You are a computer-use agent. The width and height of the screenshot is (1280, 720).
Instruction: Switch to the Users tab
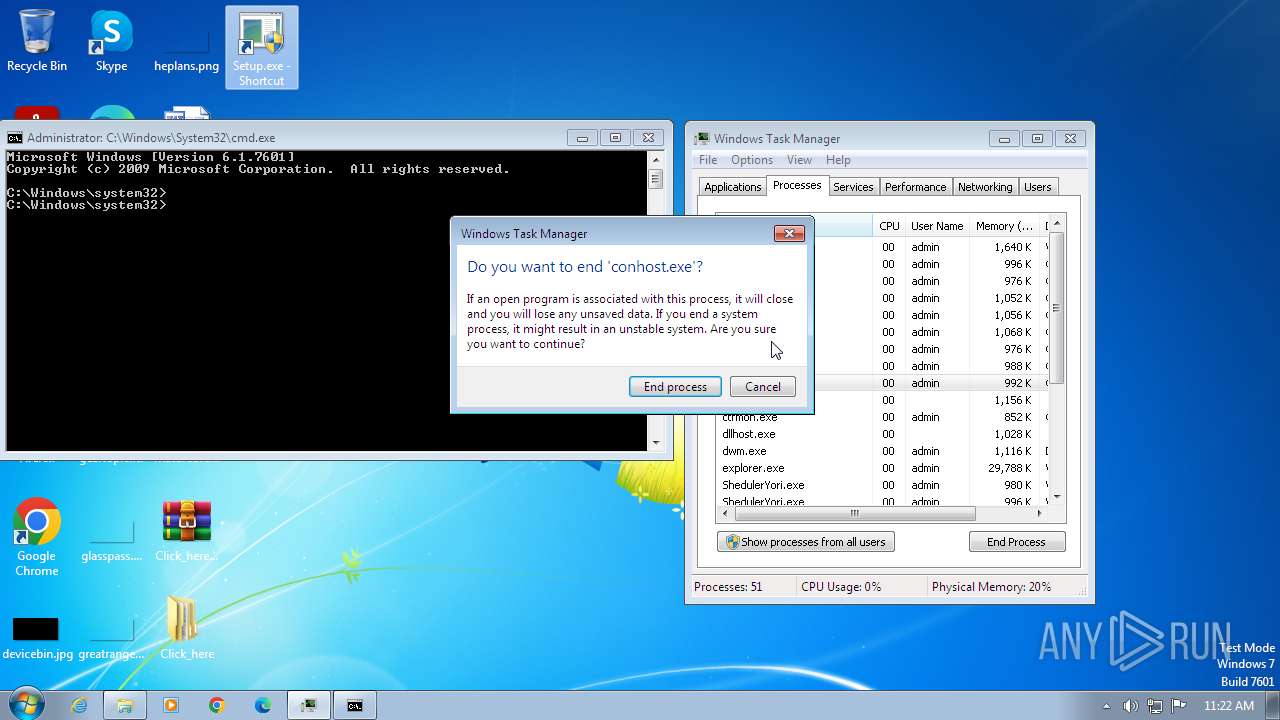click(x=1038, y=187)
